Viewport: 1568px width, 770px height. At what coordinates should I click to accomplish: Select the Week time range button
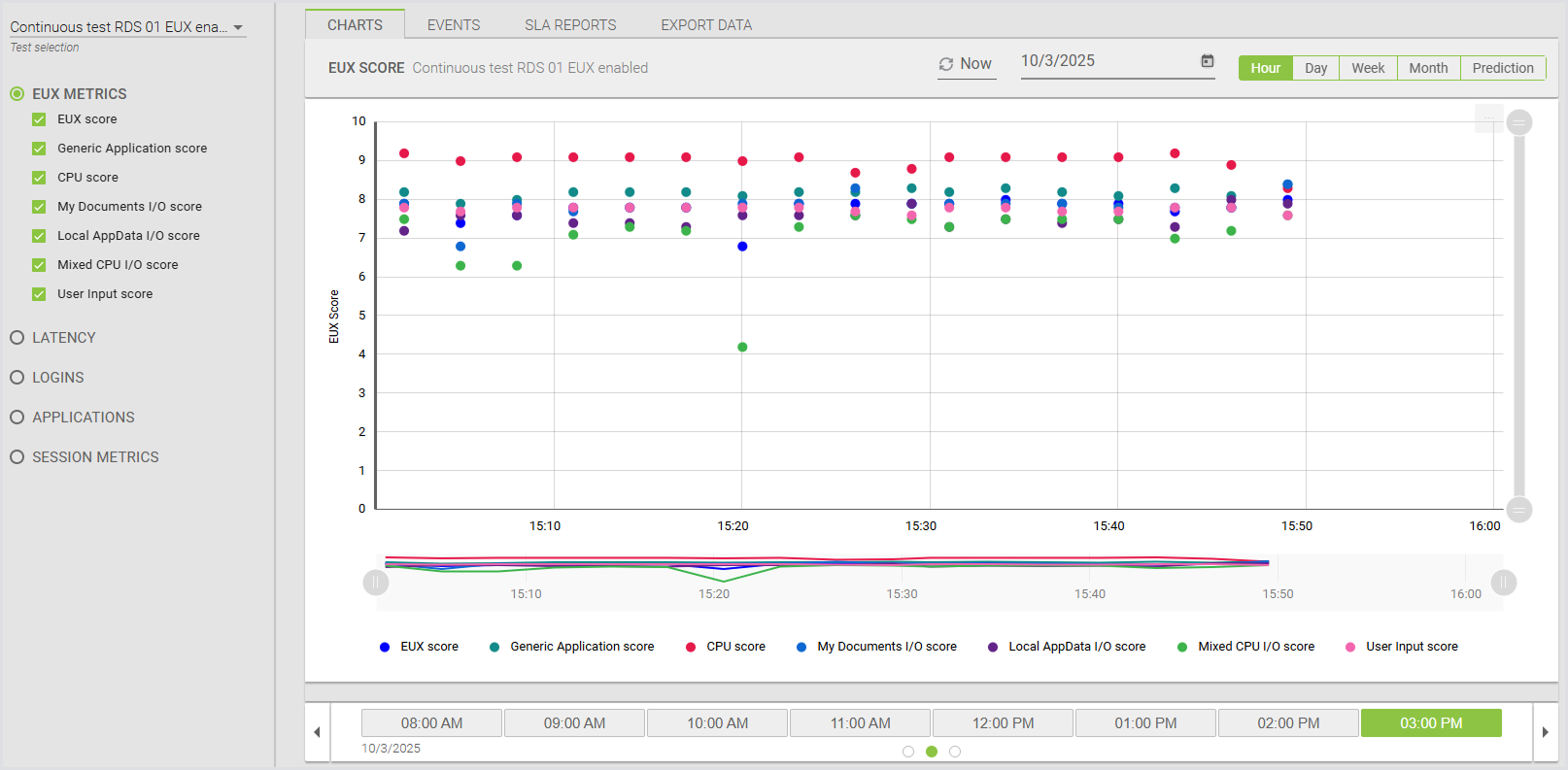[x=1368, y=68]
